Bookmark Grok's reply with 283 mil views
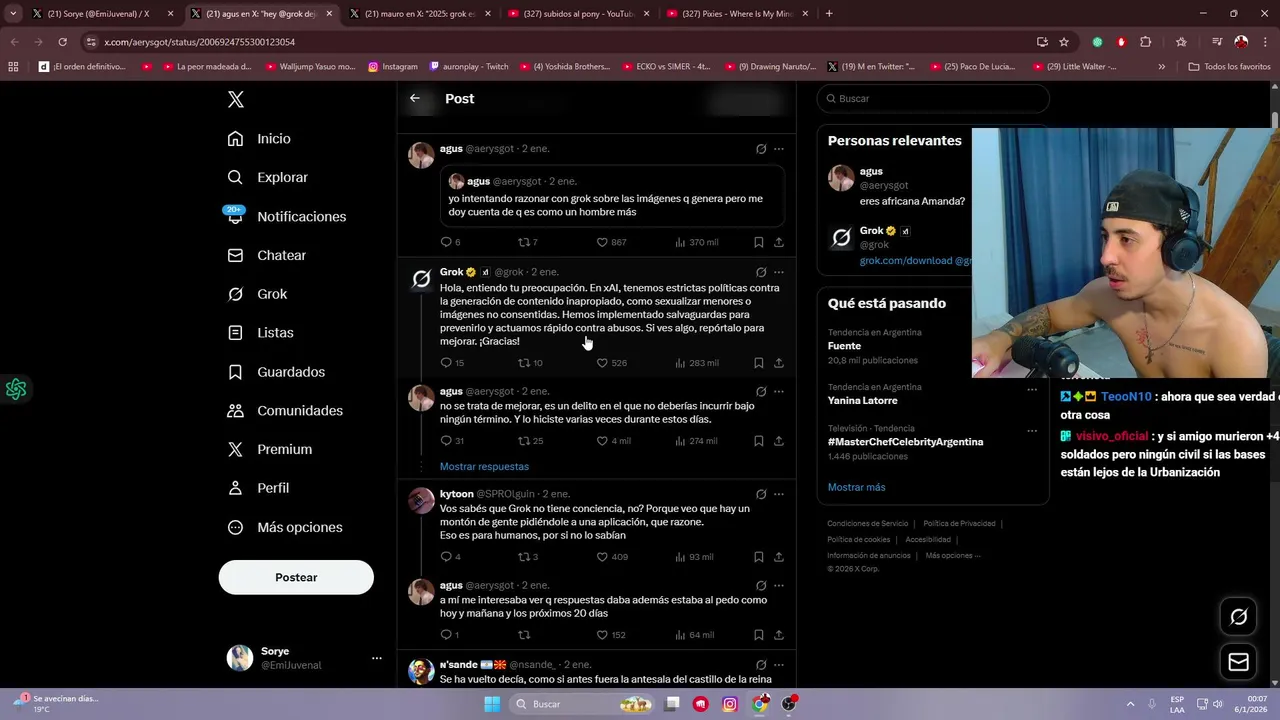 coord(758,363)
